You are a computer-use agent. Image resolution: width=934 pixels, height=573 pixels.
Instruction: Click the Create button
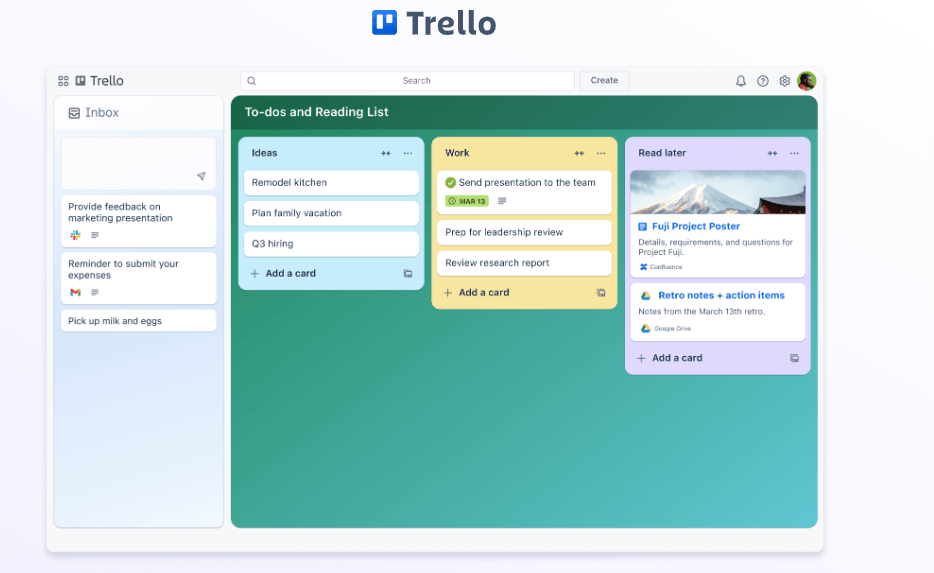coord(604,80)
